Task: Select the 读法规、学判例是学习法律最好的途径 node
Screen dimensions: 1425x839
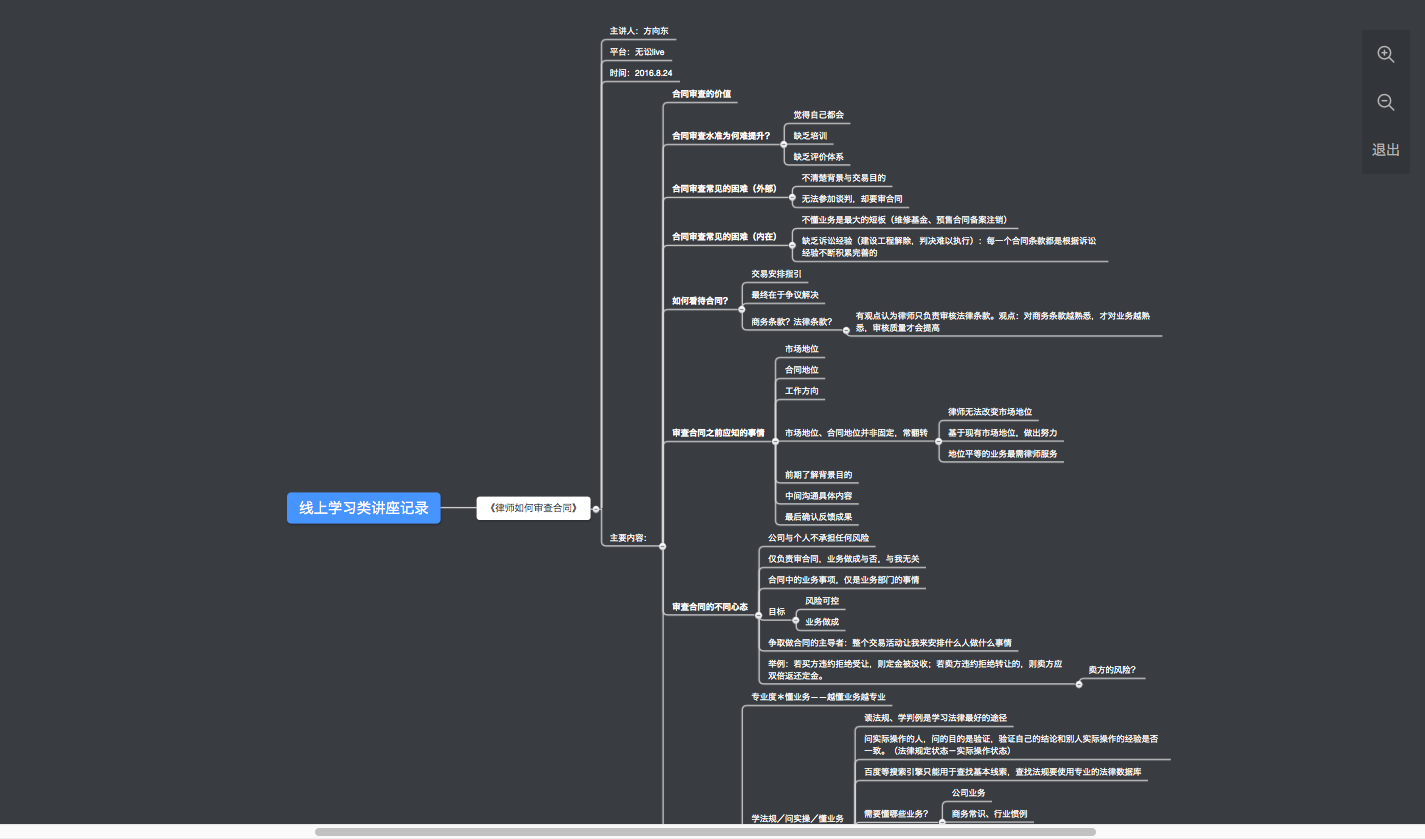Action: pyautogui.click(x=935, y=718)
